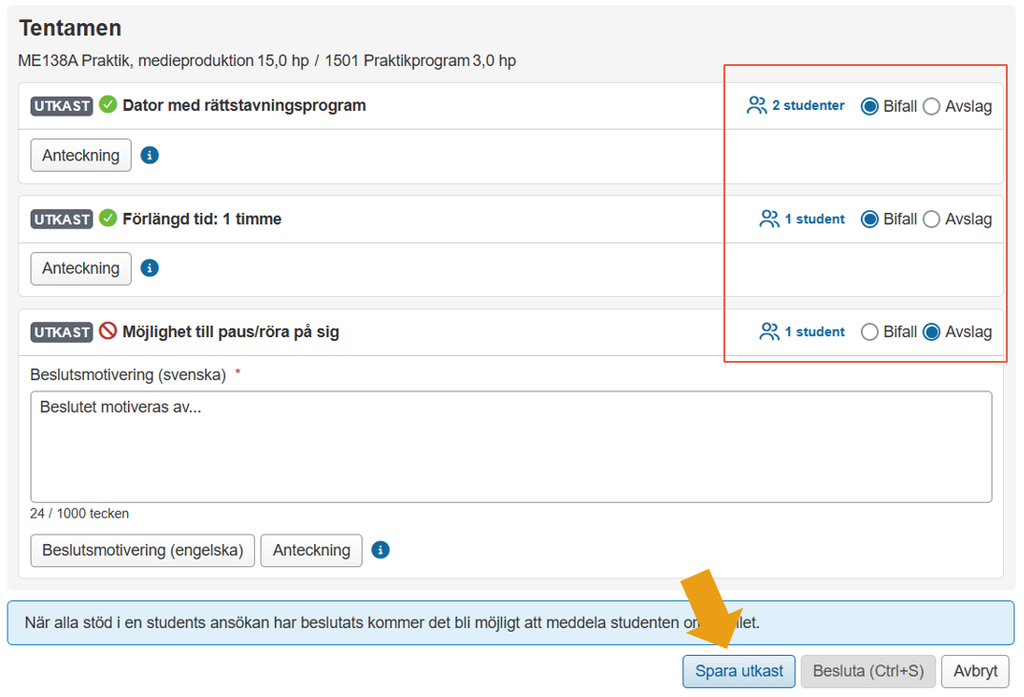The width and height of the screenshot is (1024, 697).
Task: Click the Beslutsmotivering (svenska) label
Action: coord(128,375)
